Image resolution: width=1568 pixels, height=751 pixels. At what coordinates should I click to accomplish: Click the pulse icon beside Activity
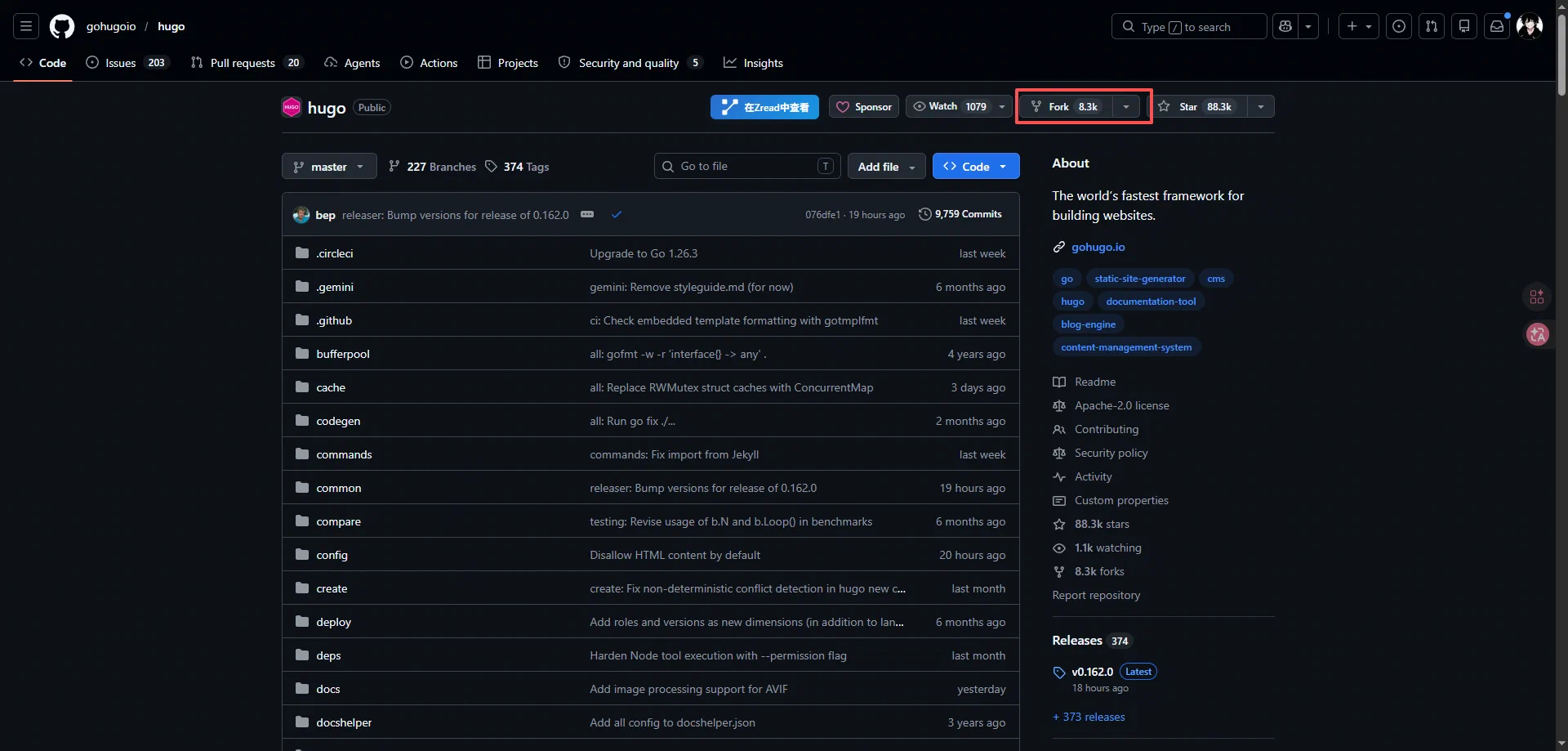pos(1059,476)
